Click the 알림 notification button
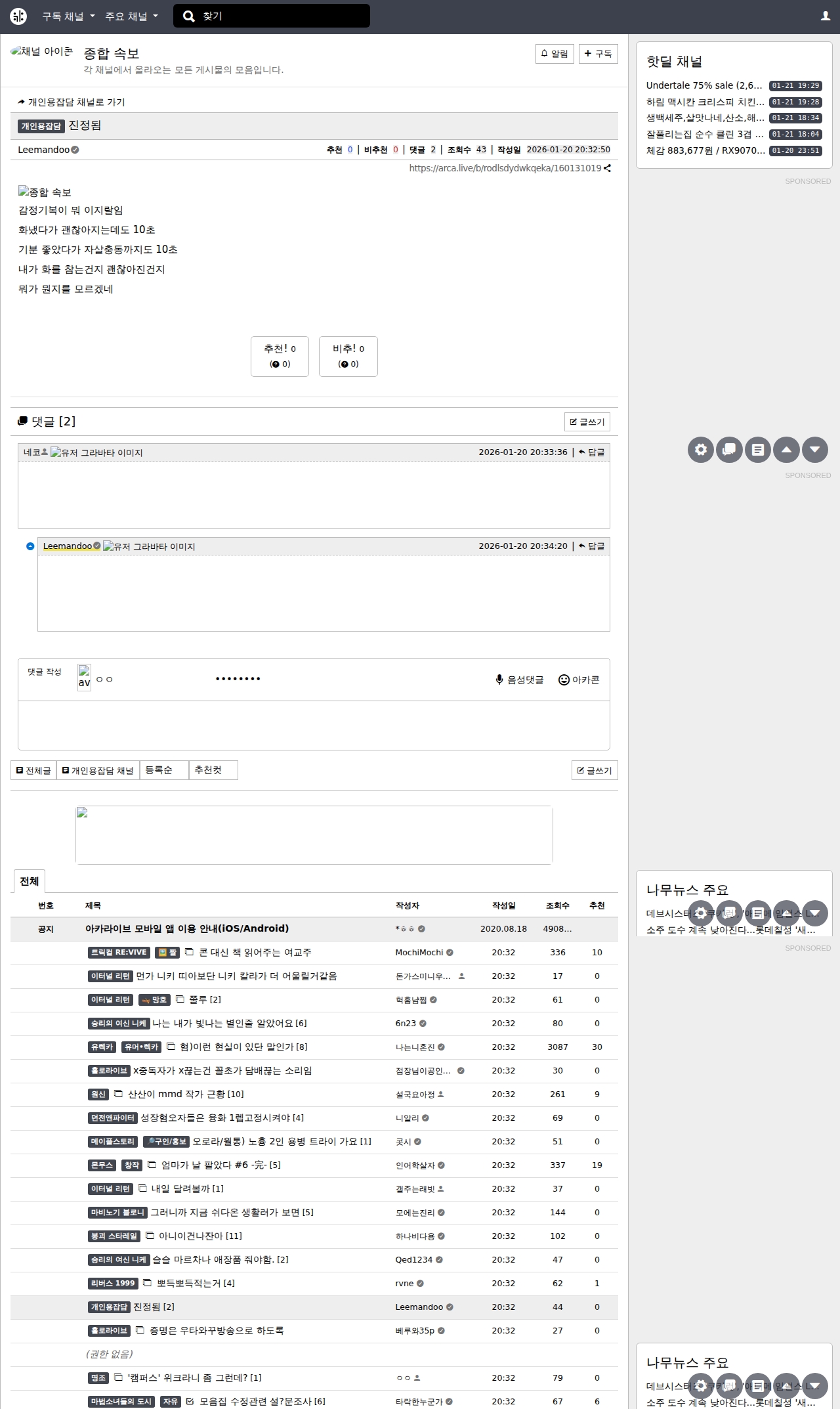The image size is (840, 1409). coord(555,54)
